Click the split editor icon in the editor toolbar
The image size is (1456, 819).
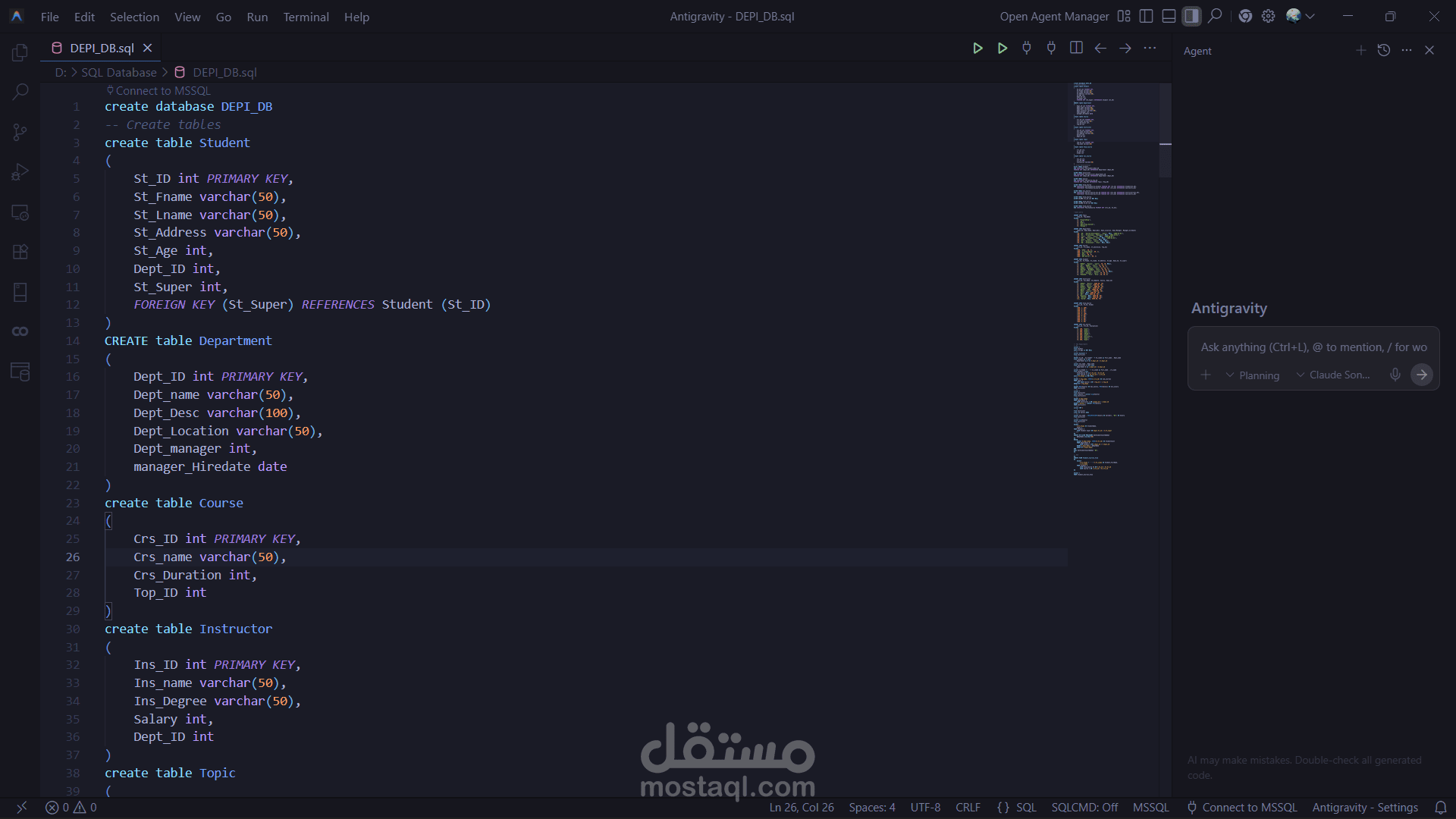[1075, 48]
